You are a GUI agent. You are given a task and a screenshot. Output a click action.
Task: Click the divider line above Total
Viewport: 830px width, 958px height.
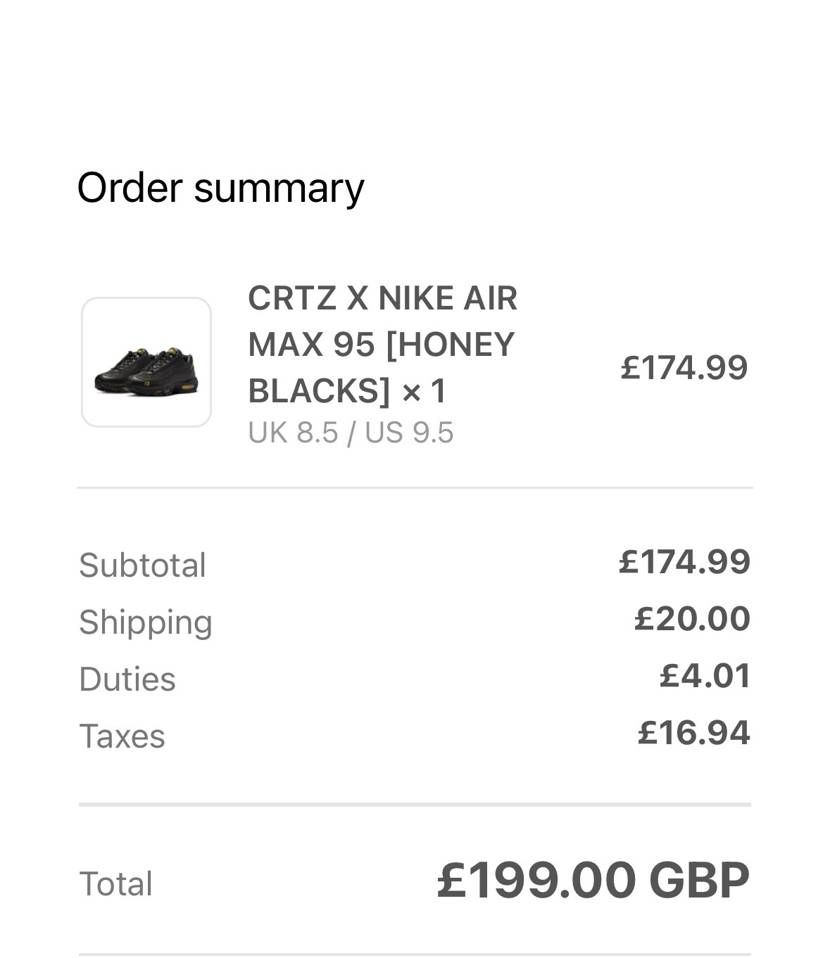pos(415,804)
